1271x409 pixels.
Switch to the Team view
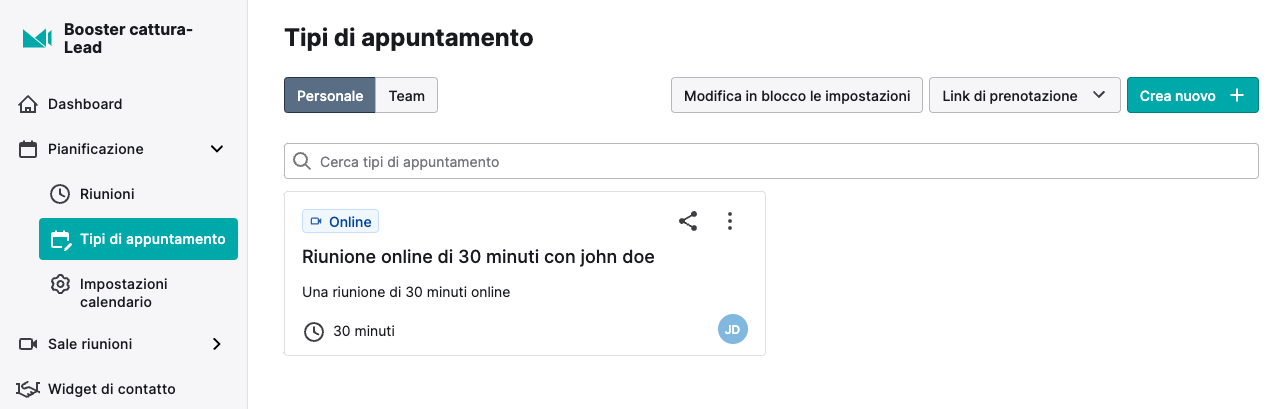tap(407, 96)
